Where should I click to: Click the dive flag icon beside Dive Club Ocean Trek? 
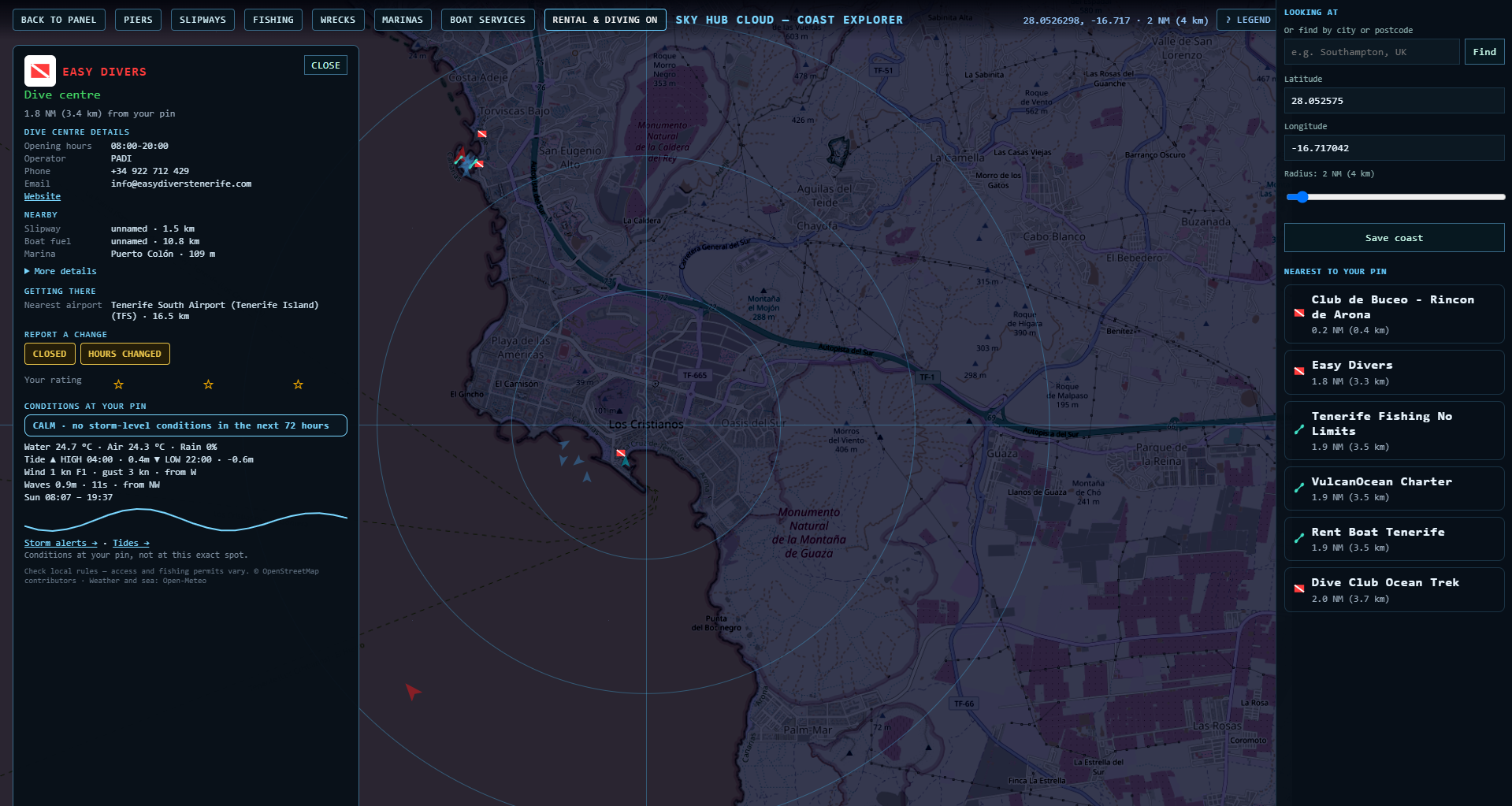[x=1299, y=589]
